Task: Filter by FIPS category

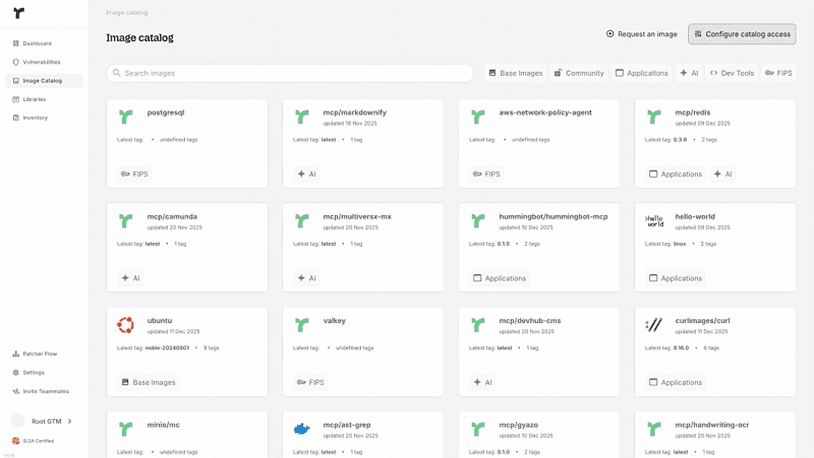Action: pos(779,73)
